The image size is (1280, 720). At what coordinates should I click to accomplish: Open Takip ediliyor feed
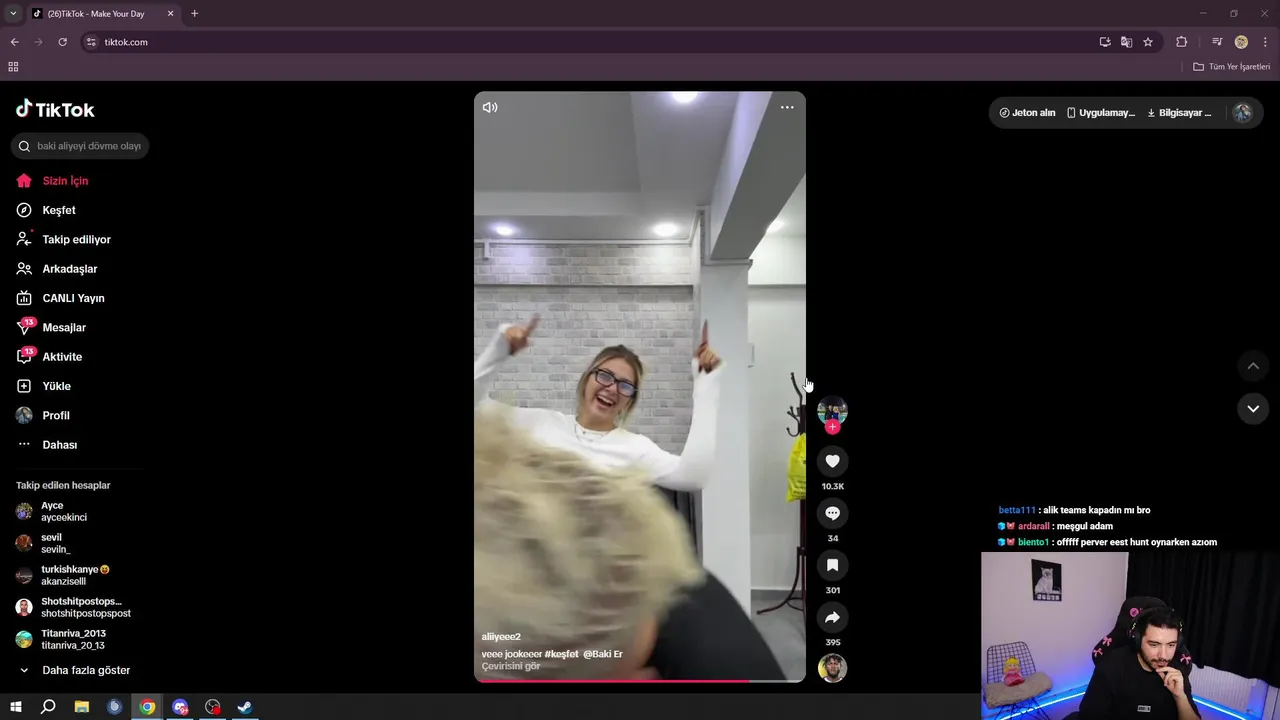coord(75,239)
